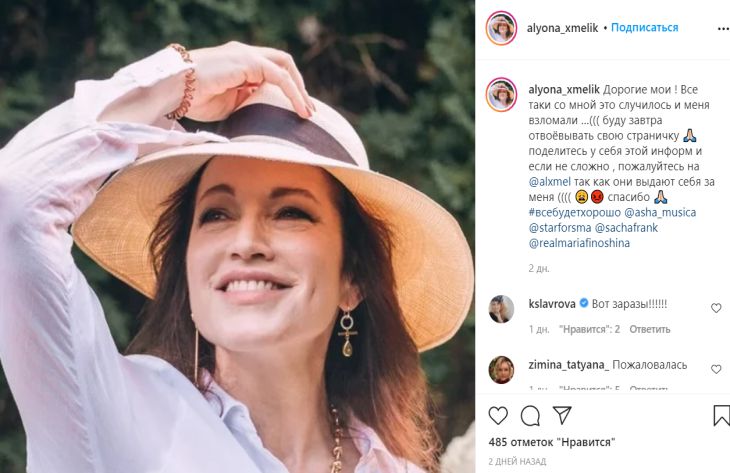Click the Подписаться follow button
The width and height of the screenshot is (730, 473).
tap(645, 27)
